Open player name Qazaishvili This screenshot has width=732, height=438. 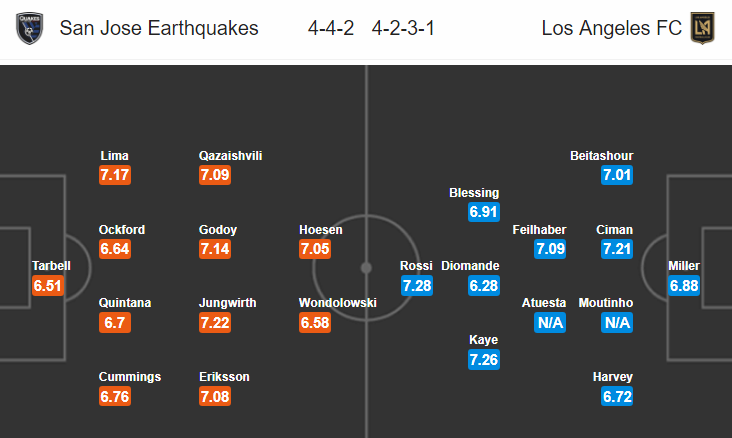[x=231, y=155]
